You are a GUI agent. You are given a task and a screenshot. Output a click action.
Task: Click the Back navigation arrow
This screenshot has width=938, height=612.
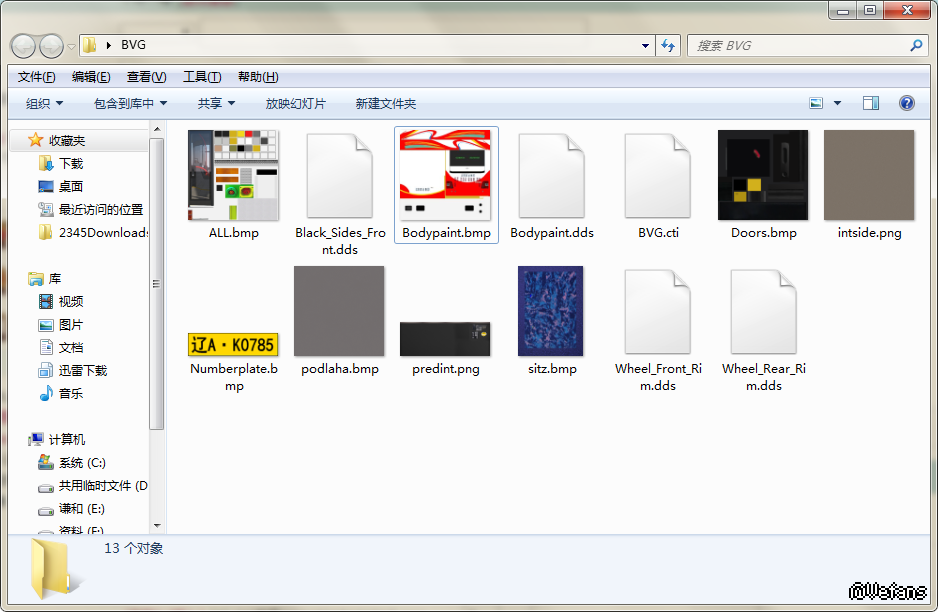[23, 46]
